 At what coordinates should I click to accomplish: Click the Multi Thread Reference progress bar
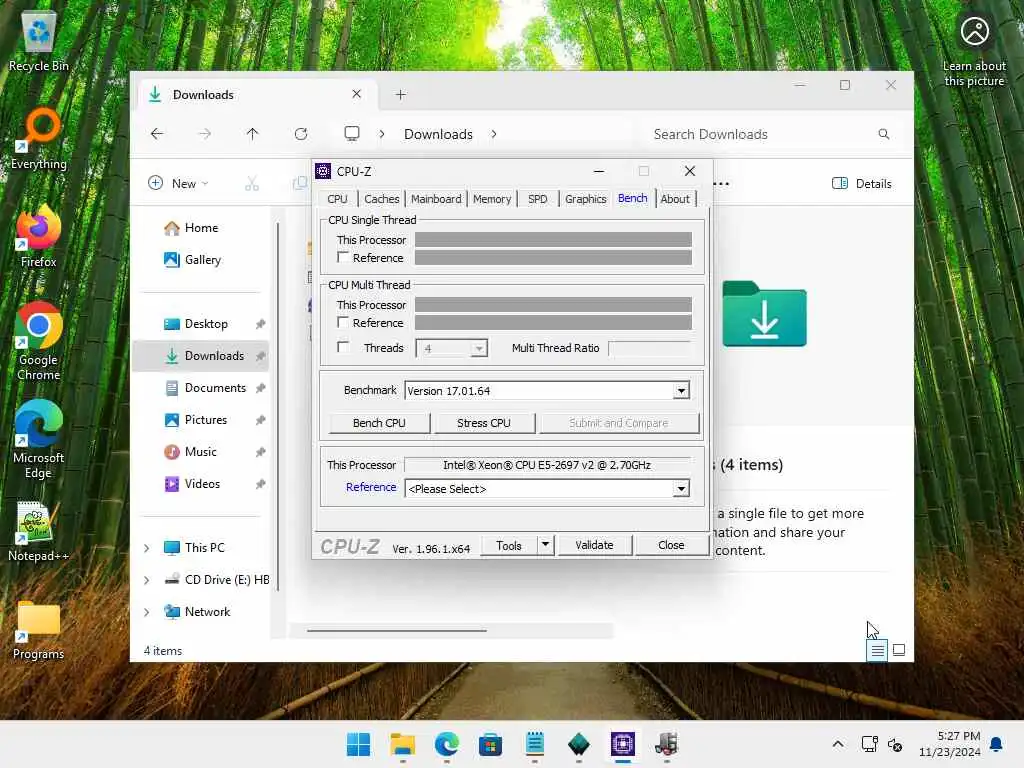click(x=553, y=323)
